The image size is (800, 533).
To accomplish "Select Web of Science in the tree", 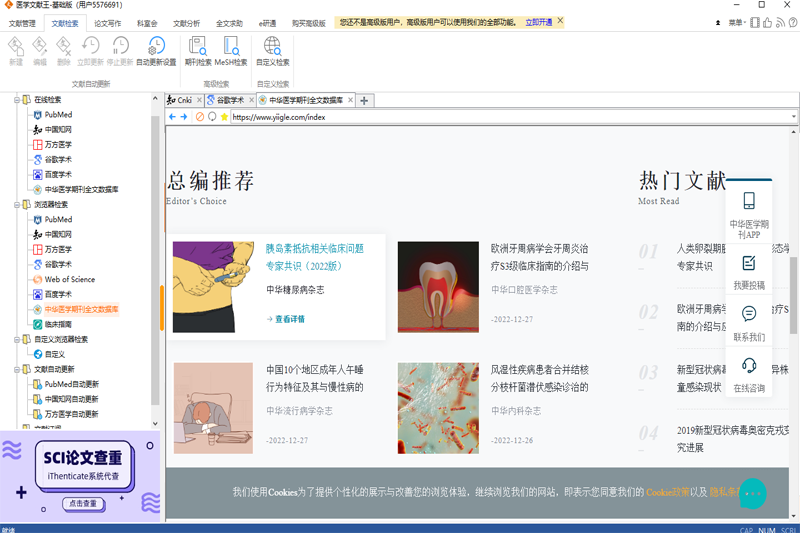I will coord(69,280).
